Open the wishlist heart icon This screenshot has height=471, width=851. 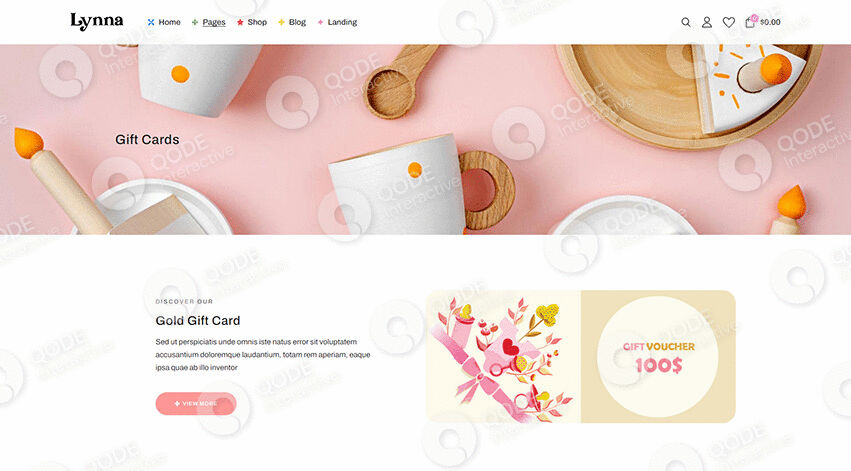pos(729,22)
